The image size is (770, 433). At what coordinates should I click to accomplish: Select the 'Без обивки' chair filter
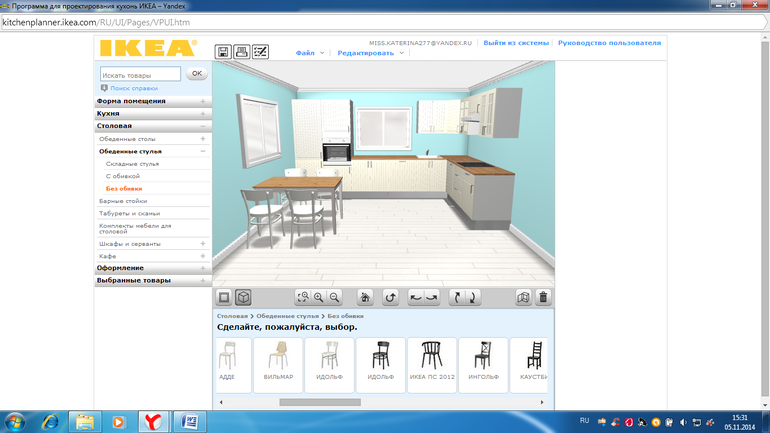pyautogui.click(x=124, y=188)
